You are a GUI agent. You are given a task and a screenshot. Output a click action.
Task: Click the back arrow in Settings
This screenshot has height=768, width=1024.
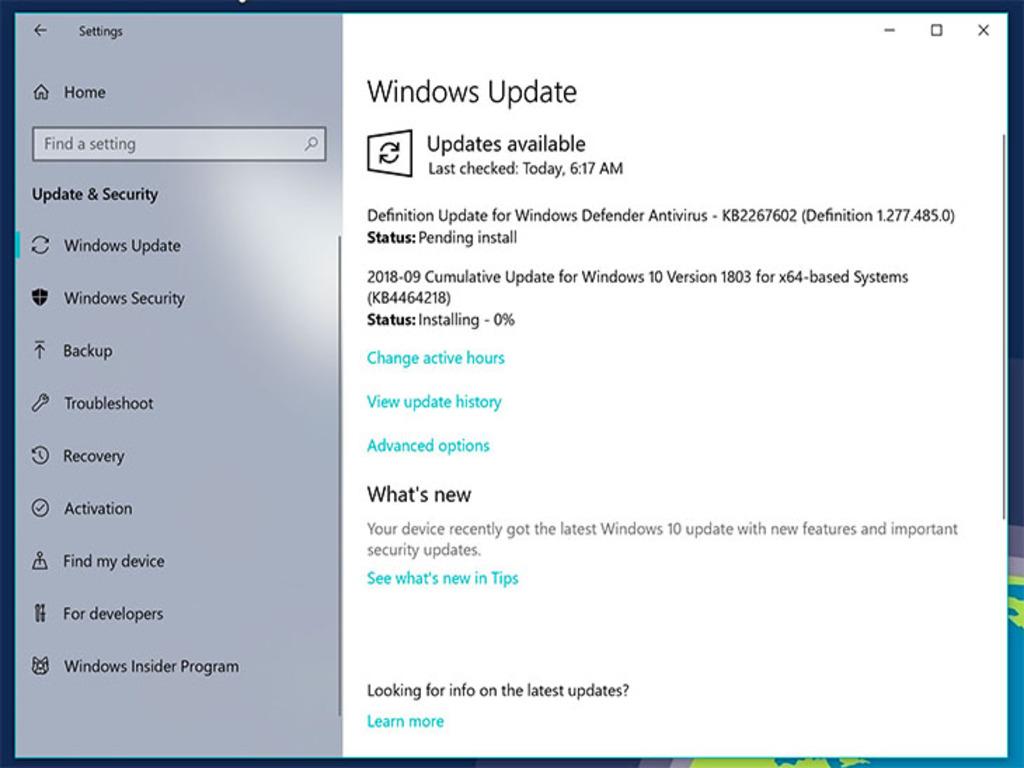40,31
